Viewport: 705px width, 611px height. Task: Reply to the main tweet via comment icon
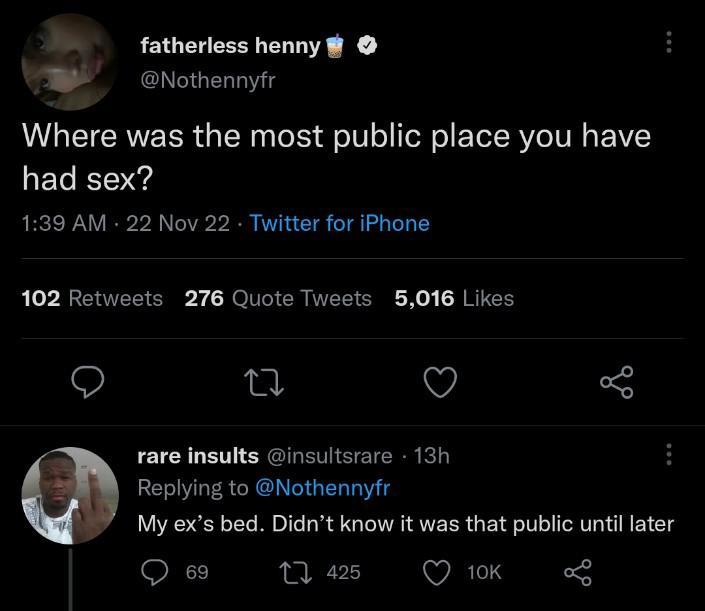(x=89, y=381)
